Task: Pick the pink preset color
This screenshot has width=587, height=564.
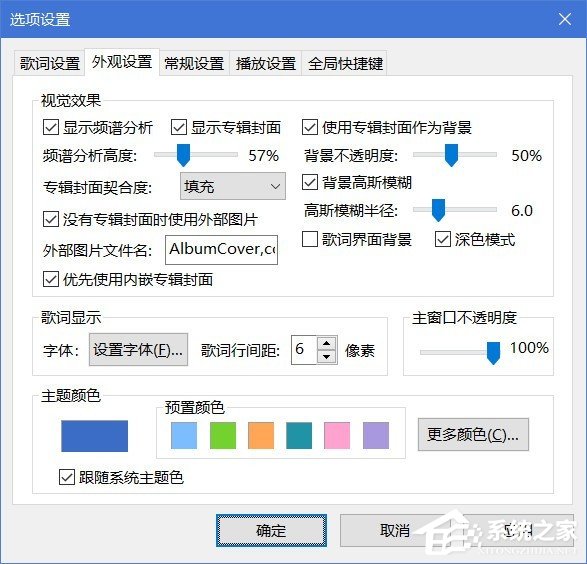Action: 337,435
